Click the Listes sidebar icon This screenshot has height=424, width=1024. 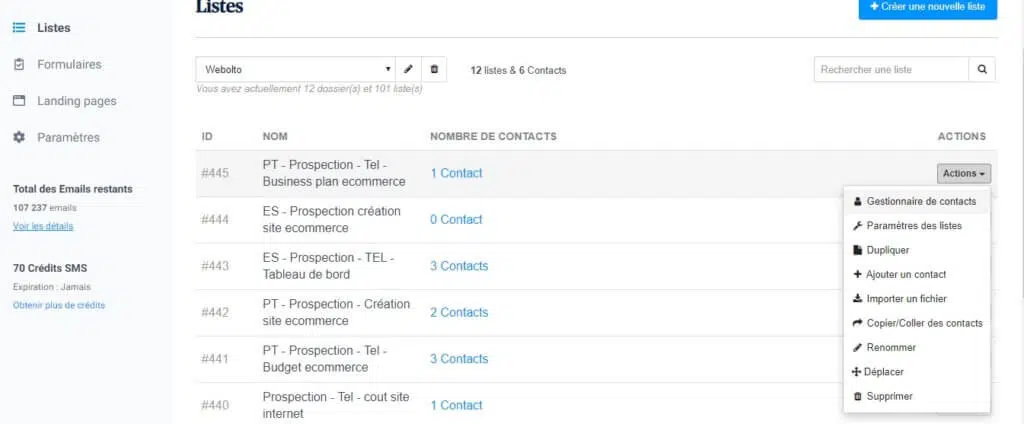[x=18, y=27]
